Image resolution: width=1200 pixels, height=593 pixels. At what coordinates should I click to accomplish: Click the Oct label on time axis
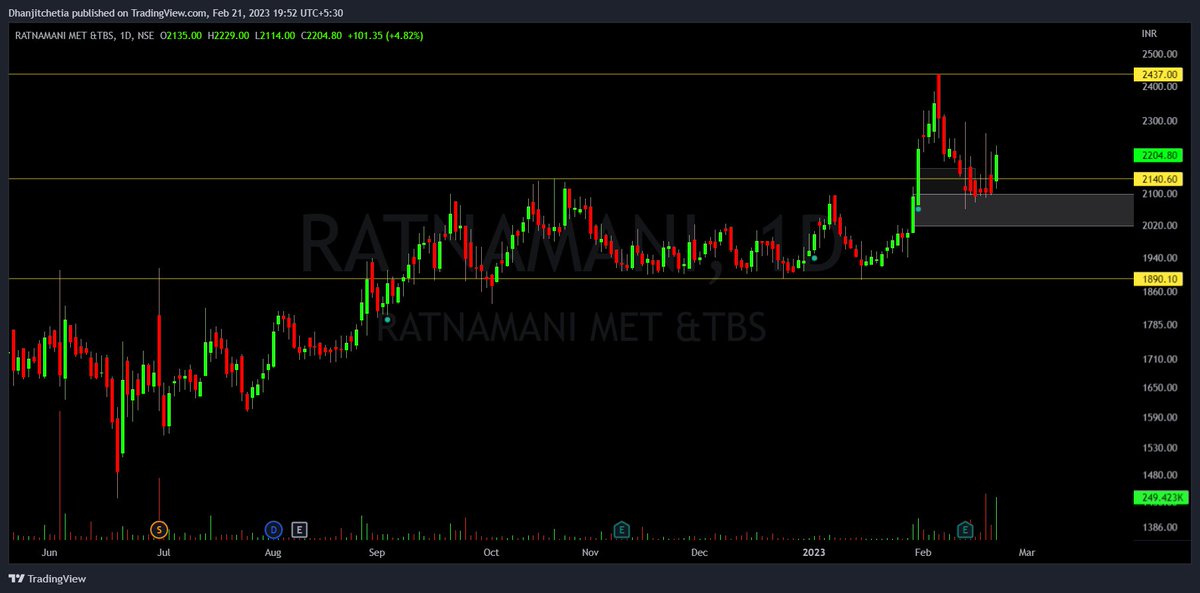491,551
